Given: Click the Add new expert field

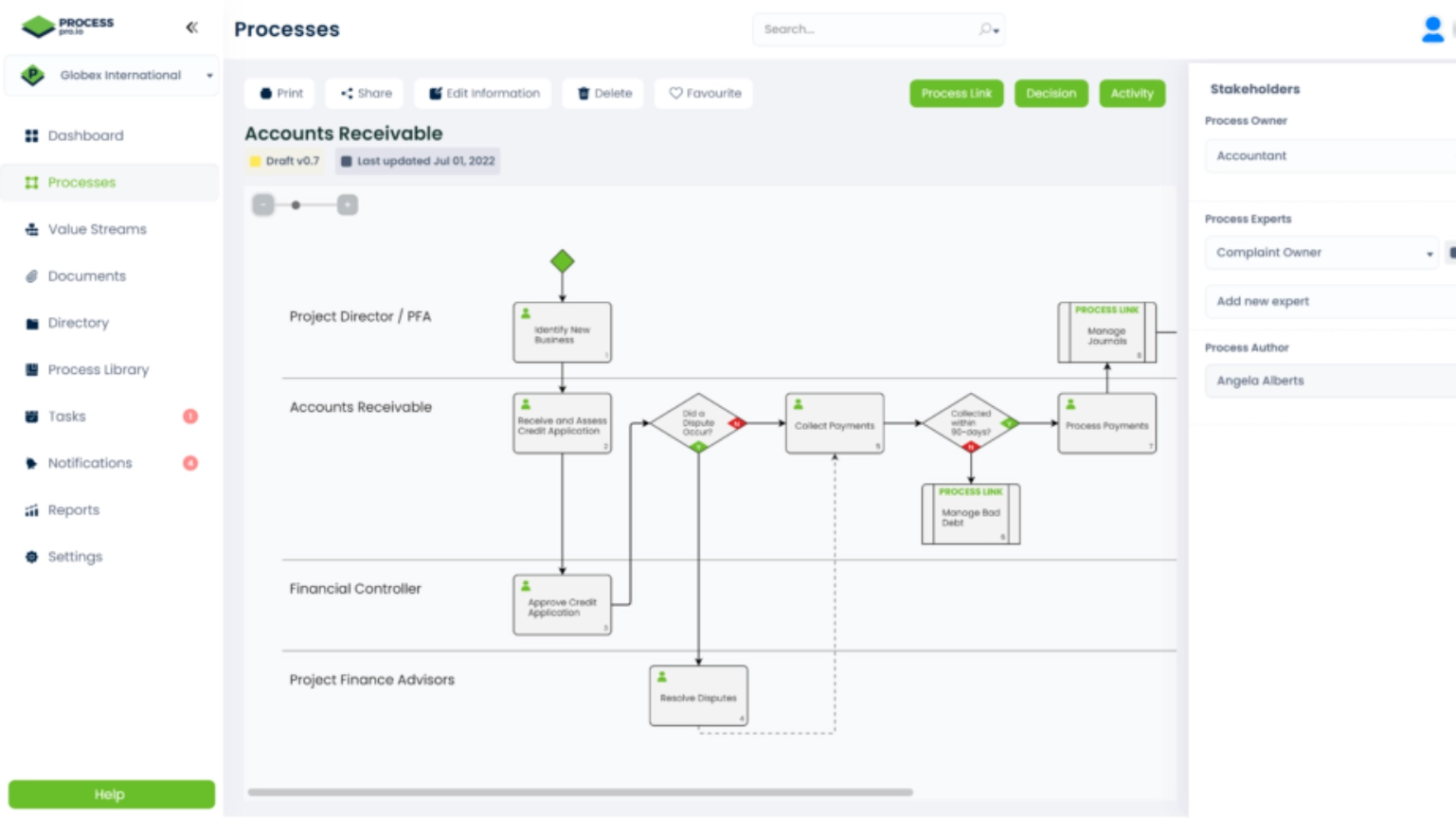Looking at the screenshot, I should click(1330, 301).
